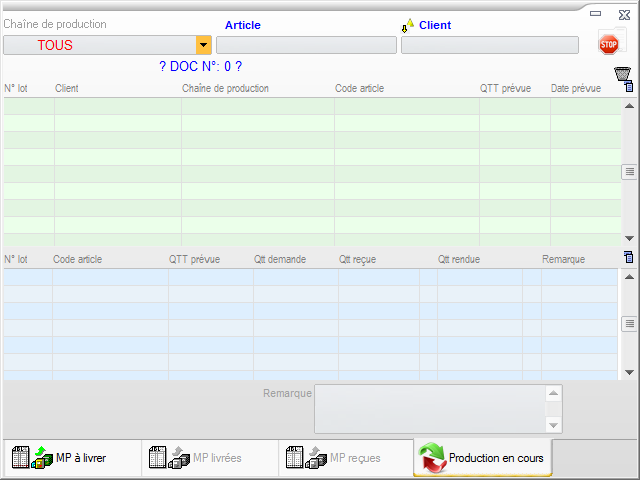640x480 pixels.
Task: Click the blue Article label link
Action: [x=242, y=25]
